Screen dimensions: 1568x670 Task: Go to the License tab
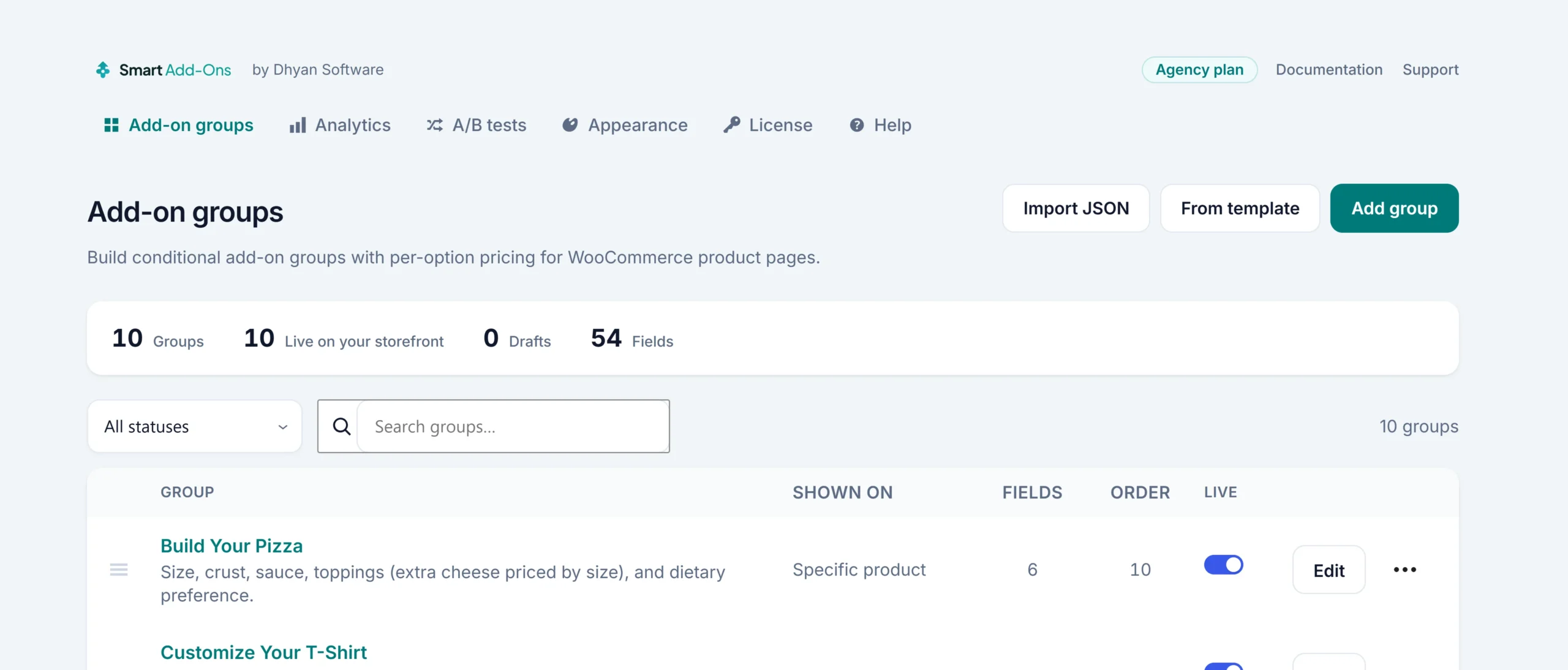(768, 125)
